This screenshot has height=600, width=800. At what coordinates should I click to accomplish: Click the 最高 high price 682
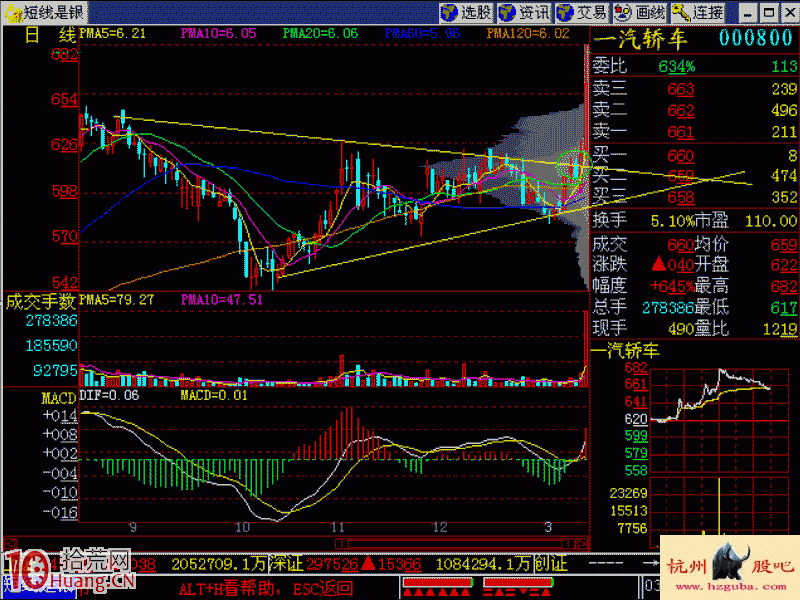[784, 286]
